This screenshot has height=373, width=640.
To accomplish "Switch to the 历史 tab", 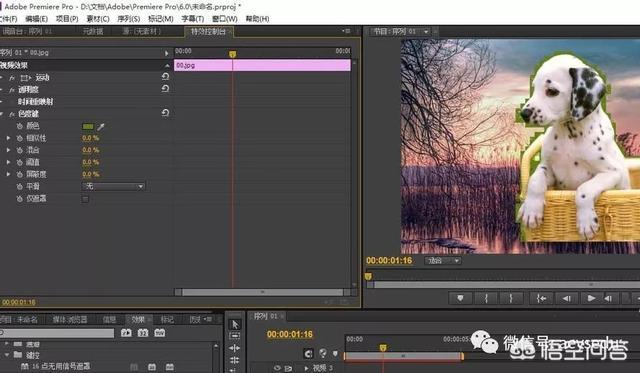I will [195, 319].
